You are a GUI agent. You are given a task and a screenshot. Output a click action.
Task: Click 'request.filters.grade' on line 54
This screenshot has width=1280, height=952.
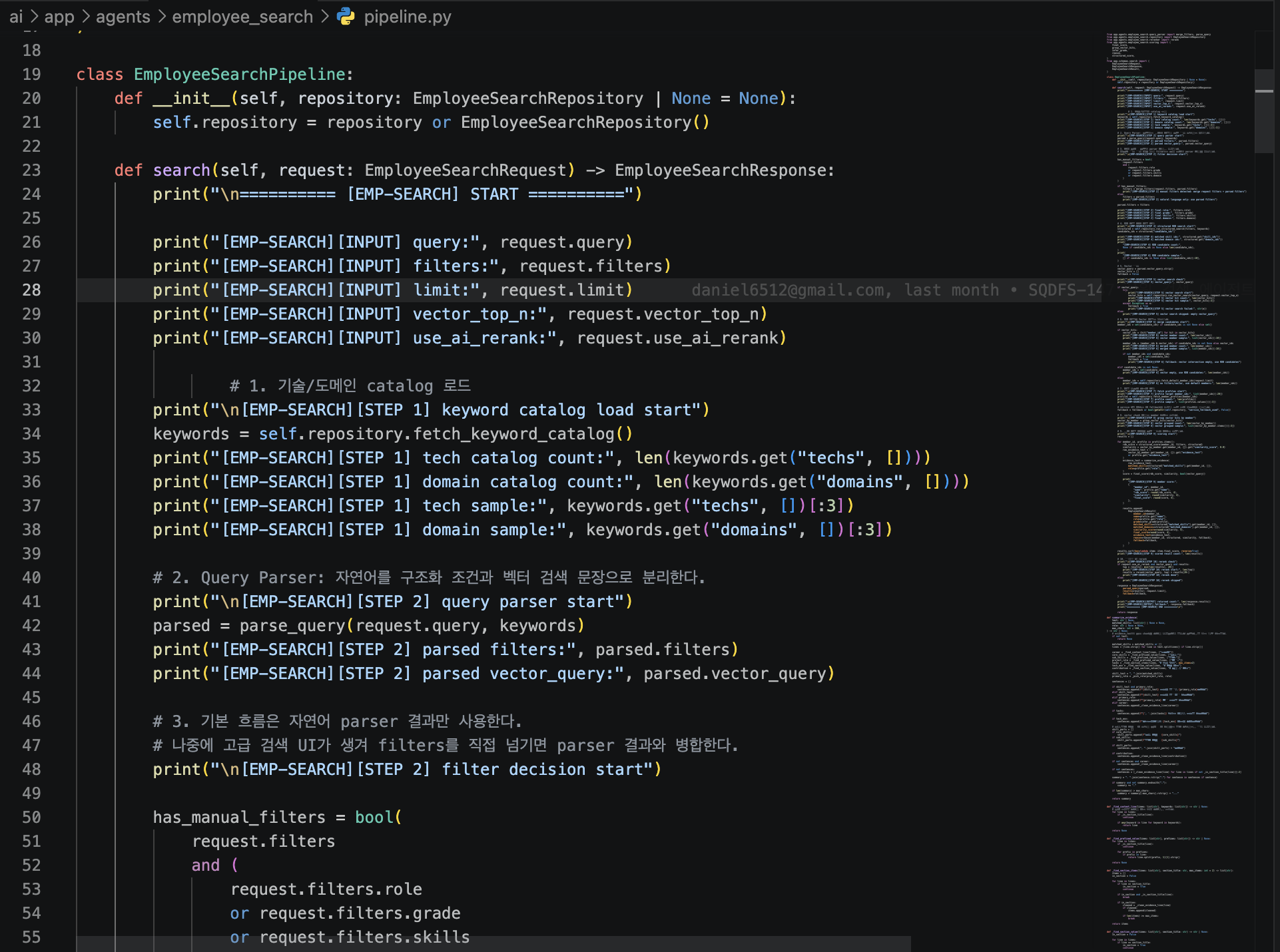[360, 913]
